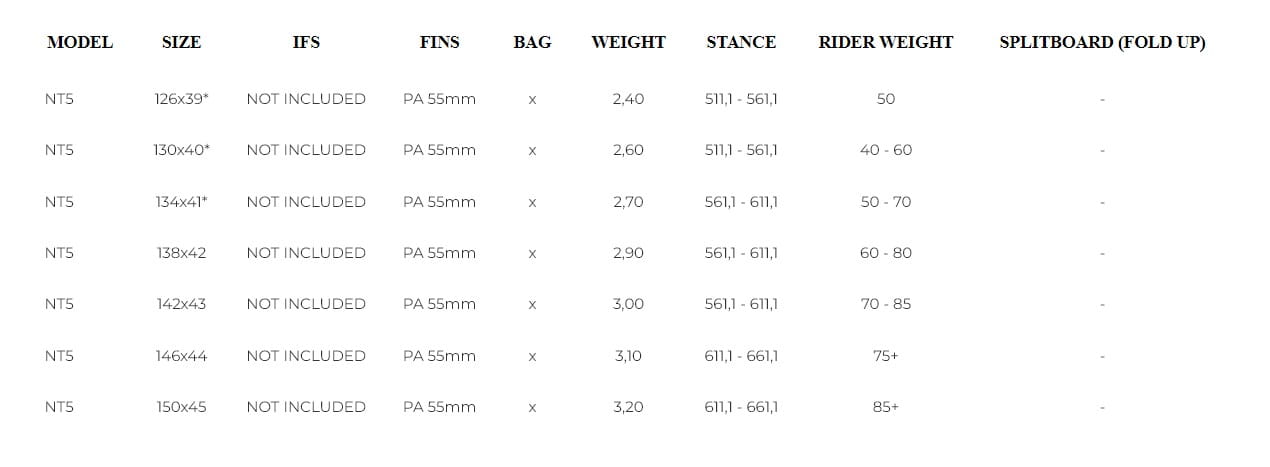This screenshot has width=1270, height=467.
Task: Click the 150x45 size cell
Action: click(x=181, y=407)
